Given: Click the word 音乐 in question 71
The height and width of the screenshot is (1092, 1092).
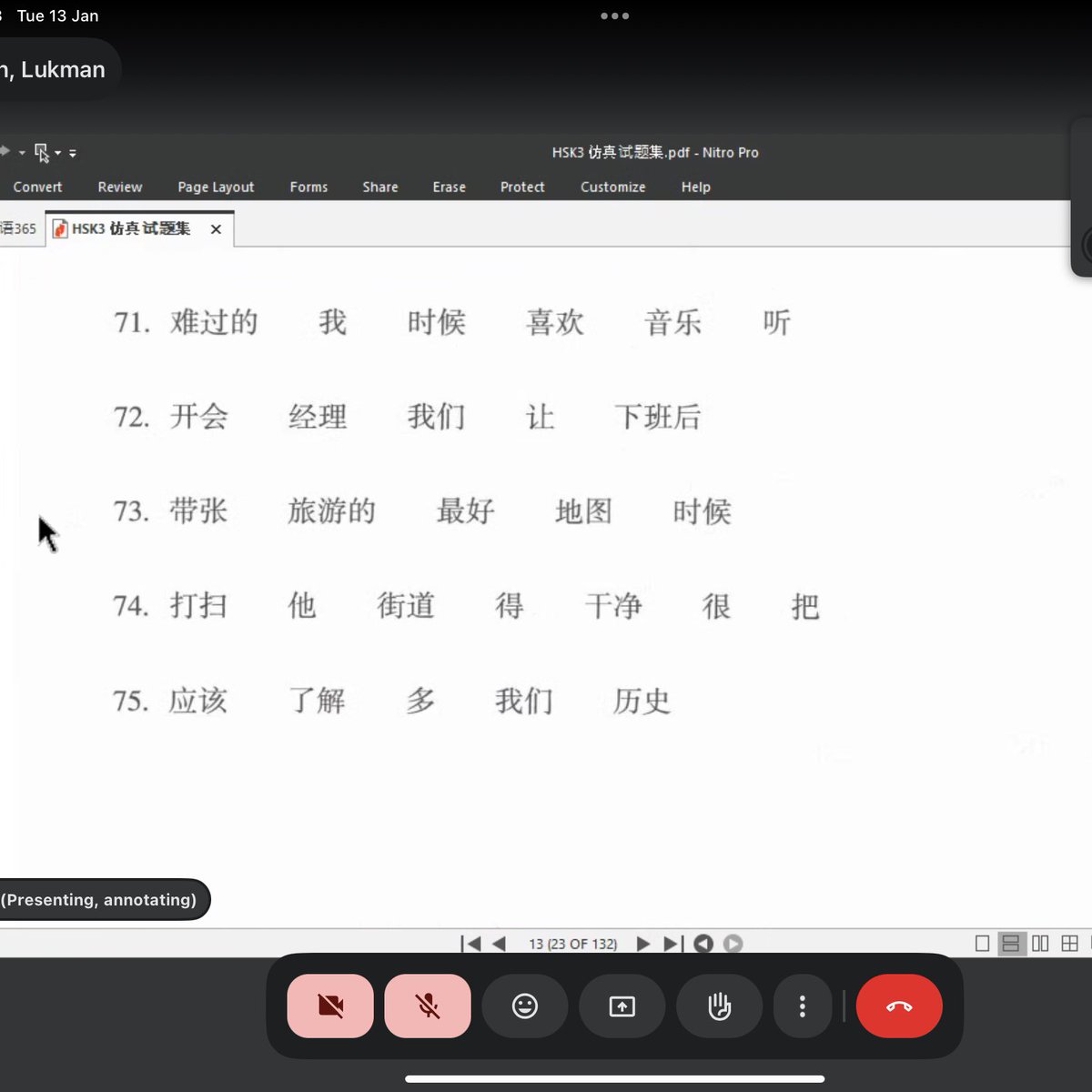Looking at the screenshot, I should point(672,322).
